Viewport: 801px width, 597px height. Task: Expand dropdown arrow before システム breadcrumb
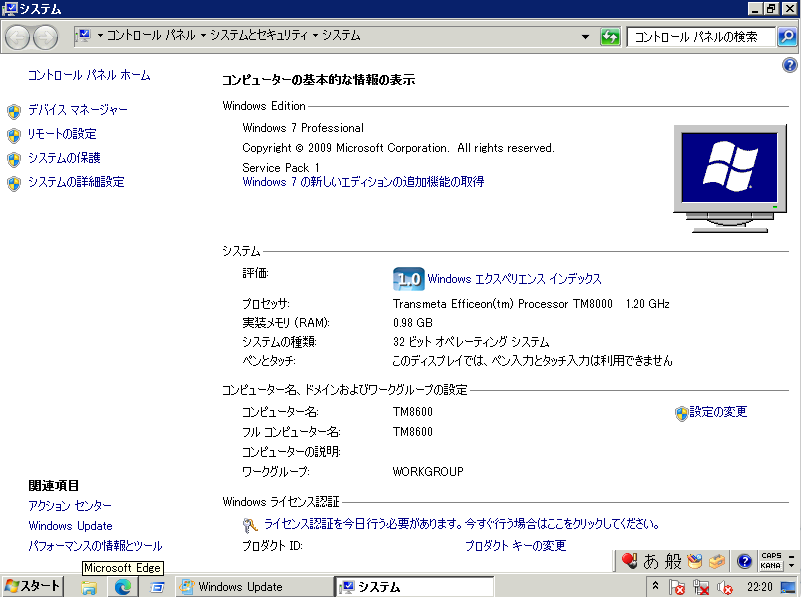315,36
